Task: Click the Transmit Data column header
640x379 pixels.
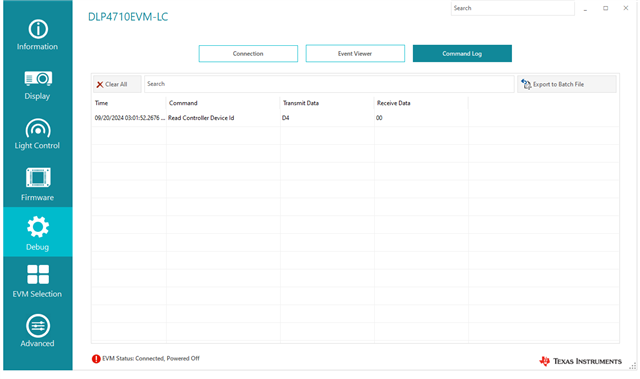Action: click(x=327, y=103)
